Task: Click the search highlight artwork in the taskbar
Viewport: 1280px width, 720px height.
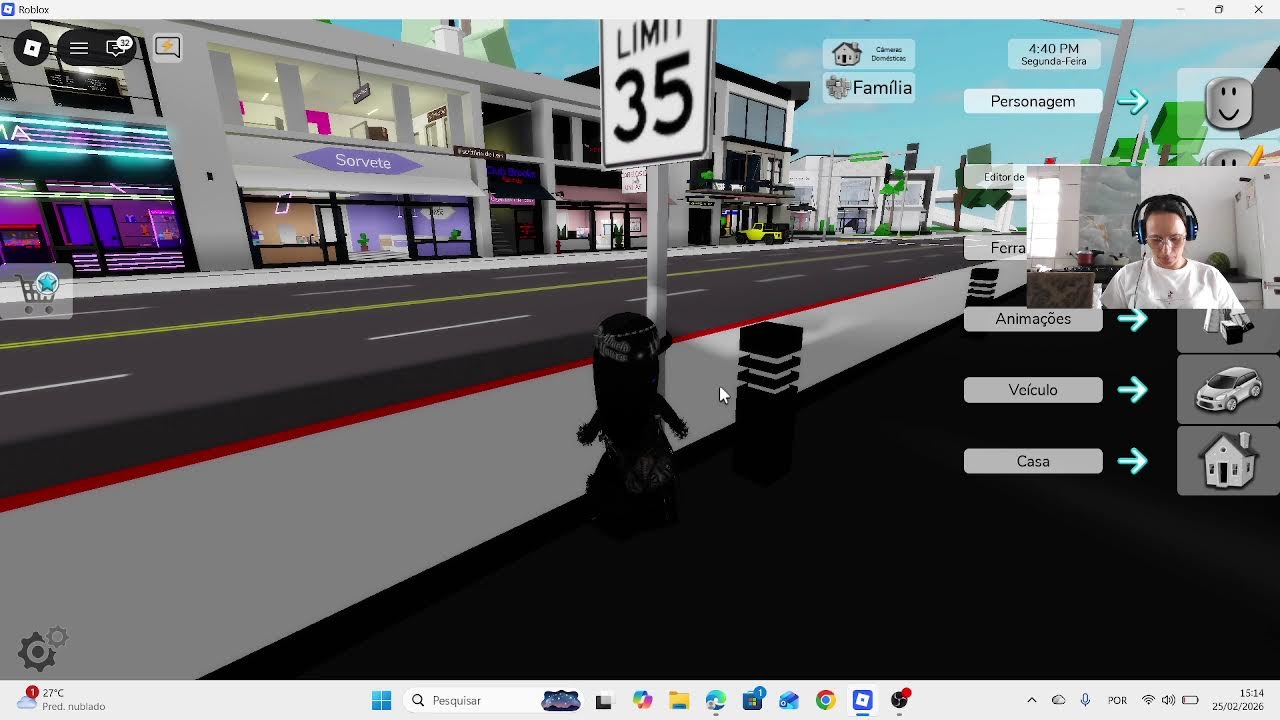Action: coord(561,700)
